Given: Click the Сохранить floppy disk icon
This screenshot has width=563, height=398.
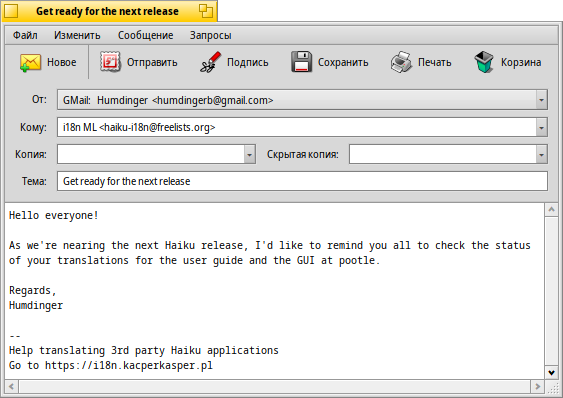Looking at the screenshot, I should (301, 62).
